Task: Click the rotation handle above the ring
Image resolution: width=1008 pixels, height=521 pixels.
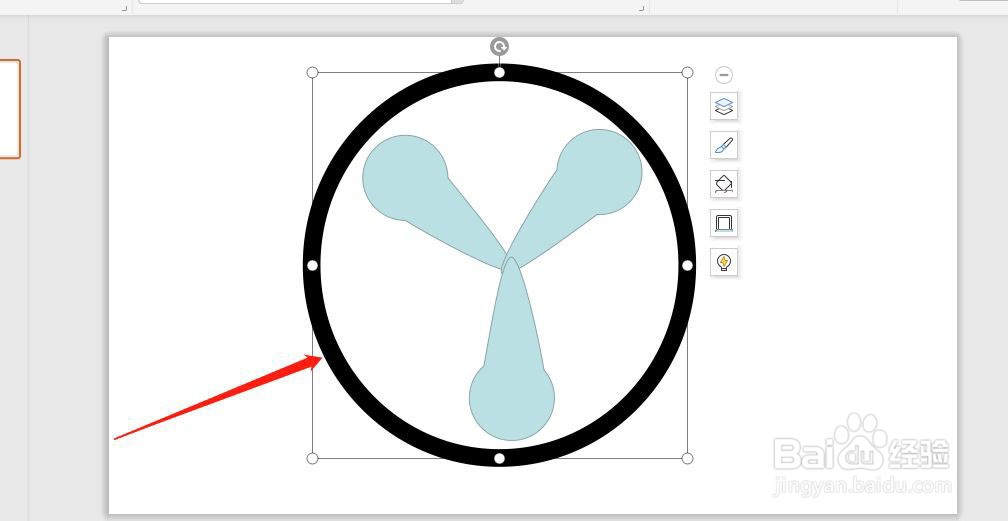Action: pos(500,46)
